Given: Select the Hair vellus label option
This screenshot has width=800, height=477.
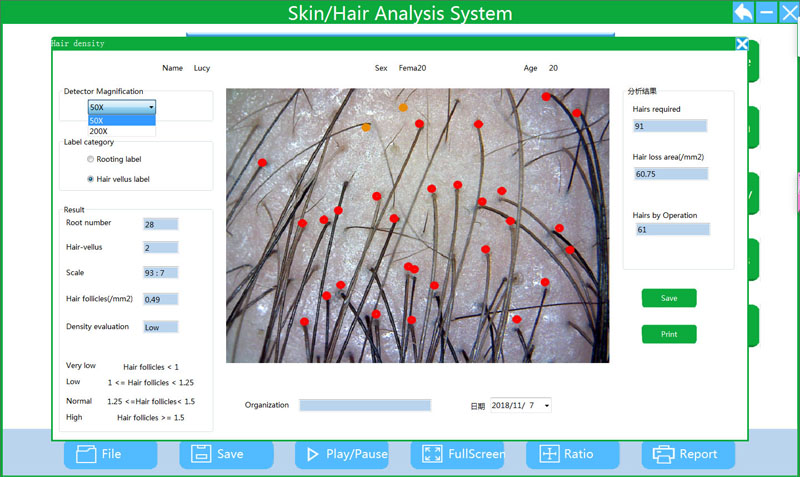Looking at the screenshot, I should coord(91,179).
